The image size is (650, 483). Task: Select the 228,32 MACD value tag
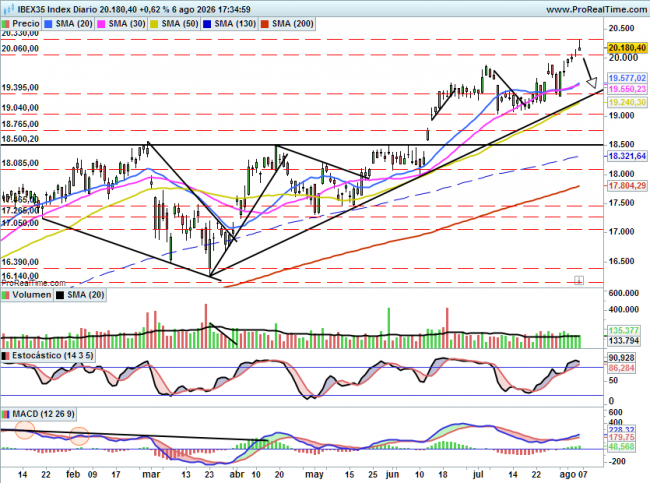pos(621,430)
